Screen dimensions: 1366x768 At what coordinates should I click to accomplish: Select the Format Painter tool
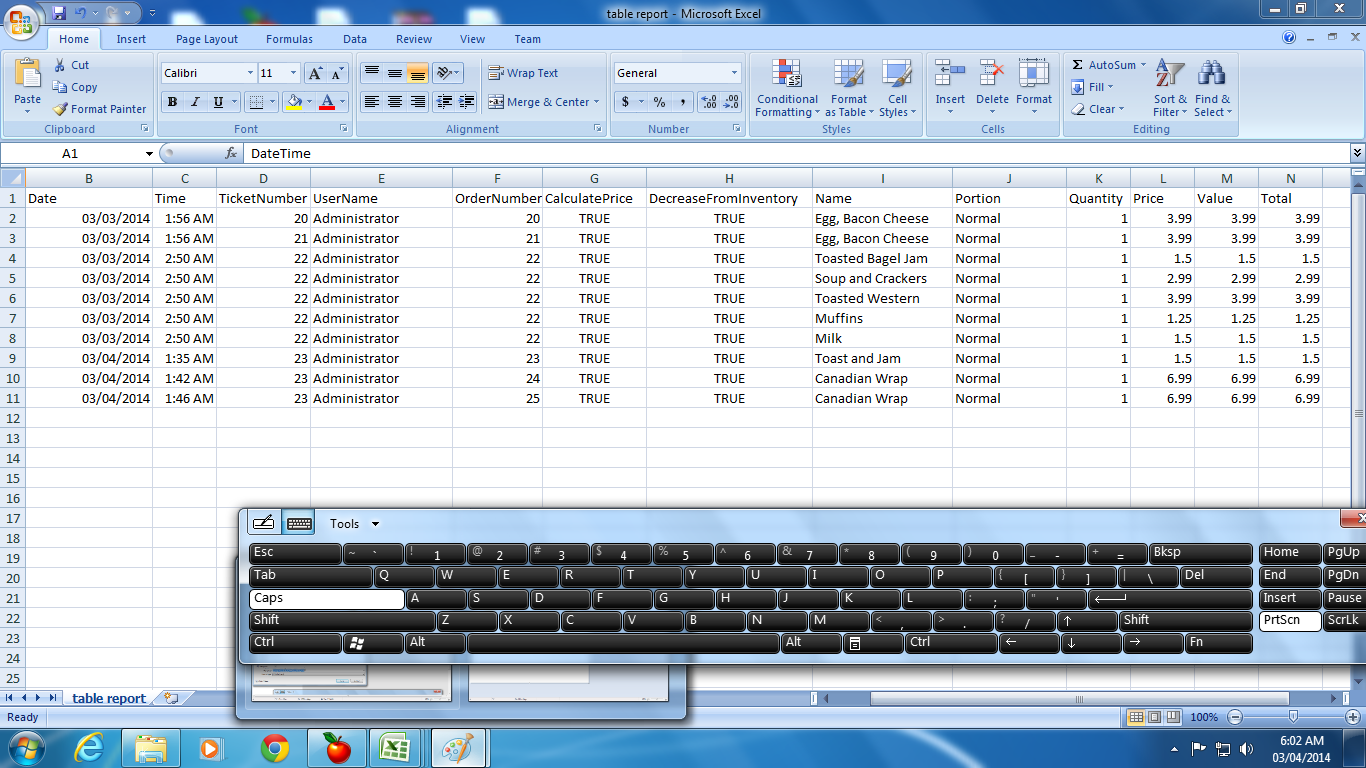coord(99,109)
